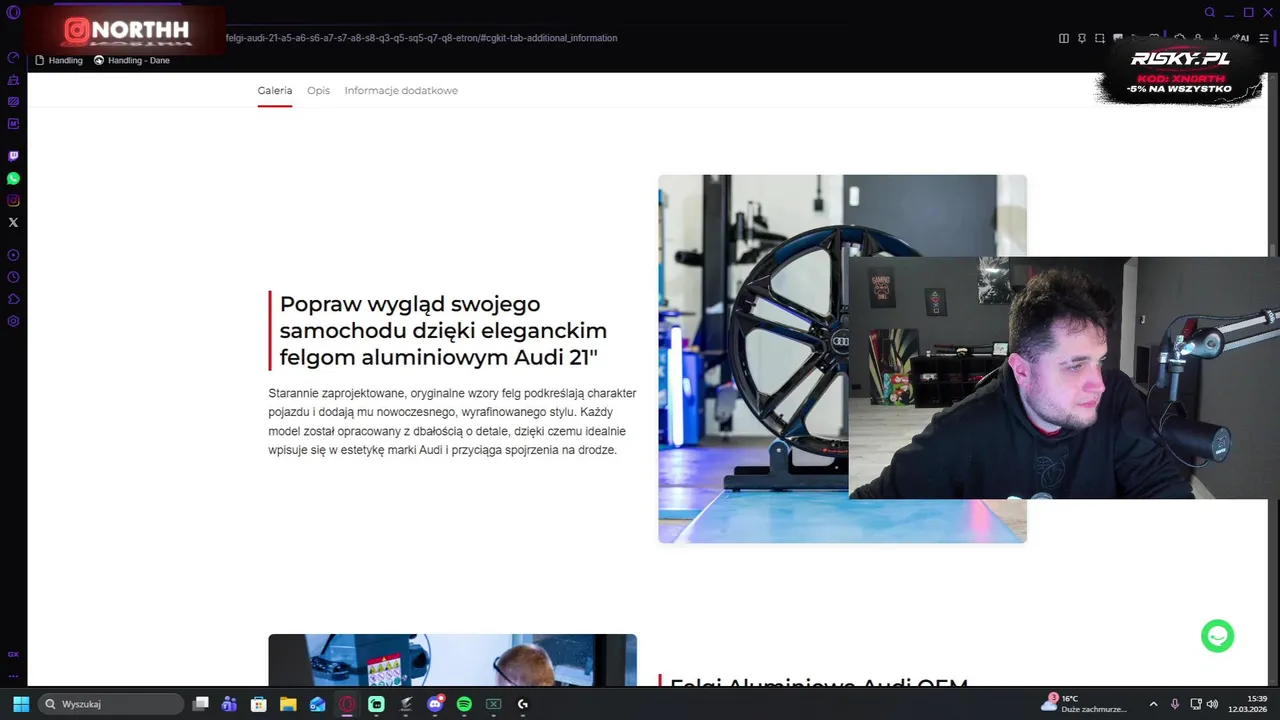The image size is (1280, 720).
Task: Open File Explorer from the taskbar
Action: [x=288, y=704]
